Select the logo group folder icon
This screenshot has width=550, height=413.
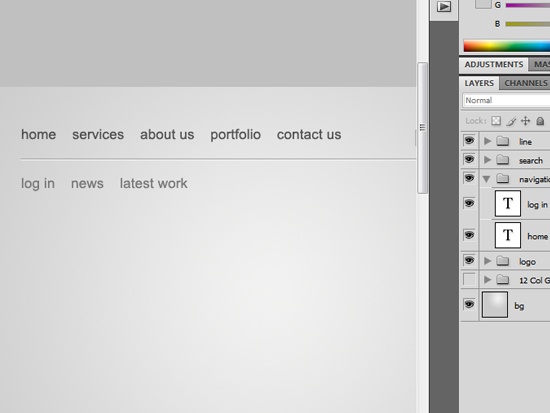503,261
